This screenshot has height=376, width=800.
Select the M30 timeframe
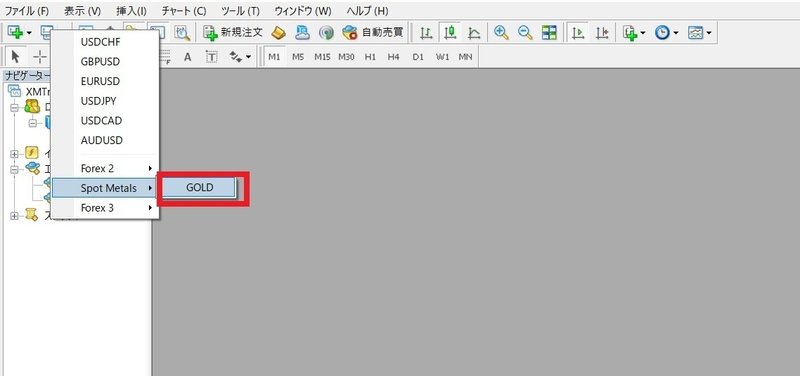point(346,57)
